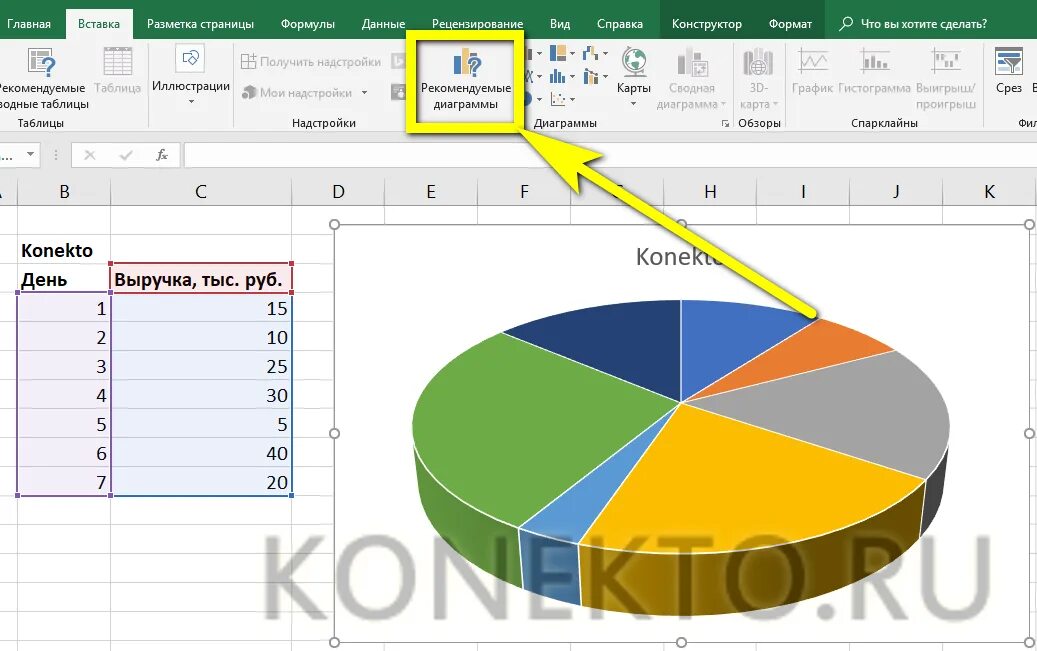The height and width of the screenshot is (651, 1037).
Task: Click the Таблица icon
Action: click(118, 62)
